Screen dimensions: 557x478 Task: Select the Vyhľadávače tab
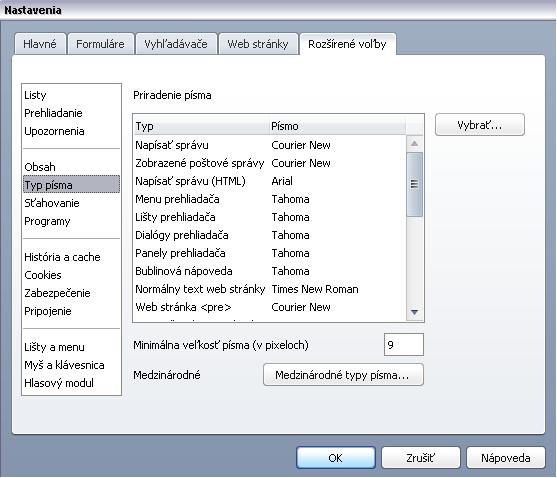(176, 44)
